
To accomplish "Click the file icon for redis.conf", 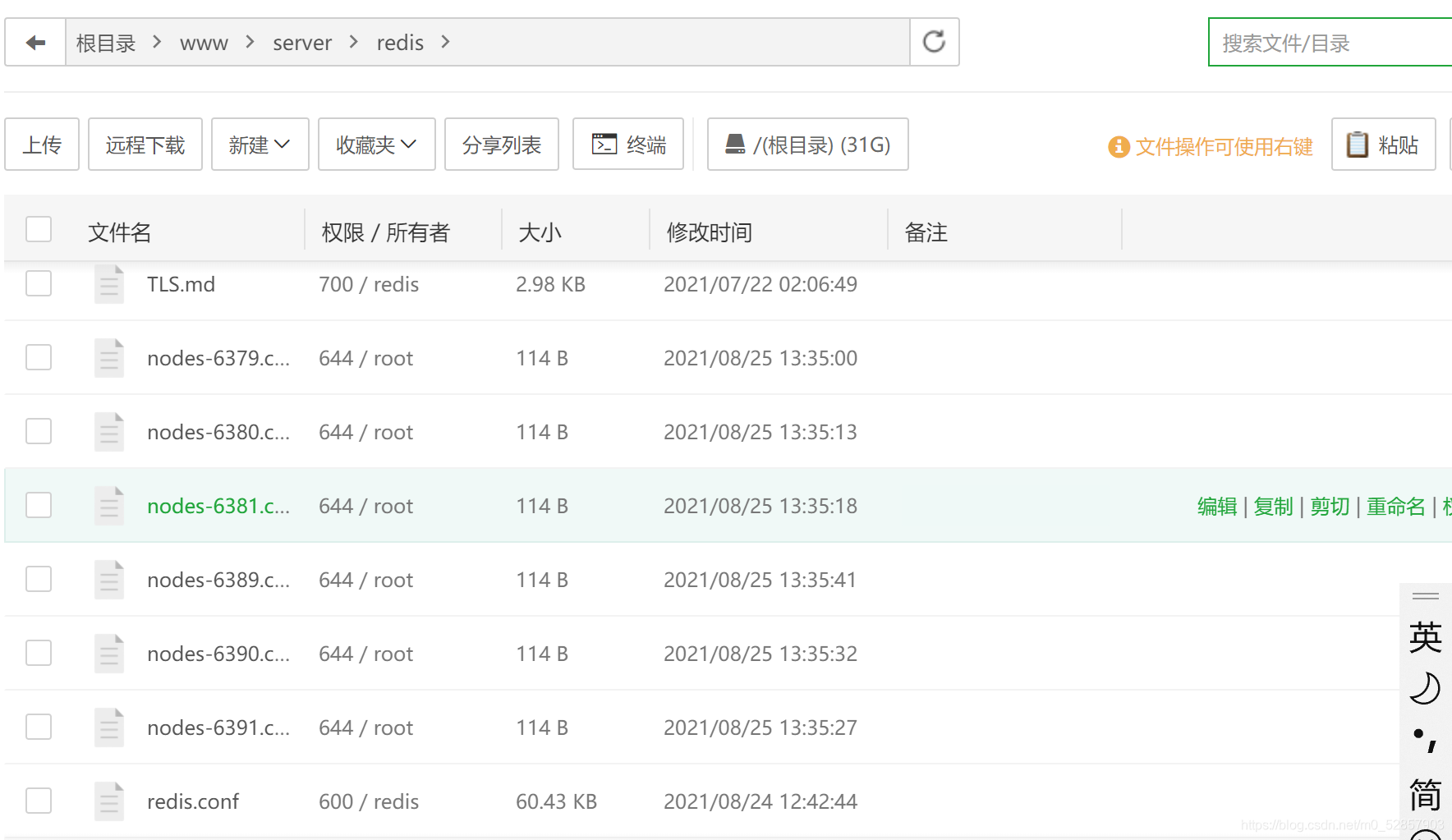I will pos(109,801).
